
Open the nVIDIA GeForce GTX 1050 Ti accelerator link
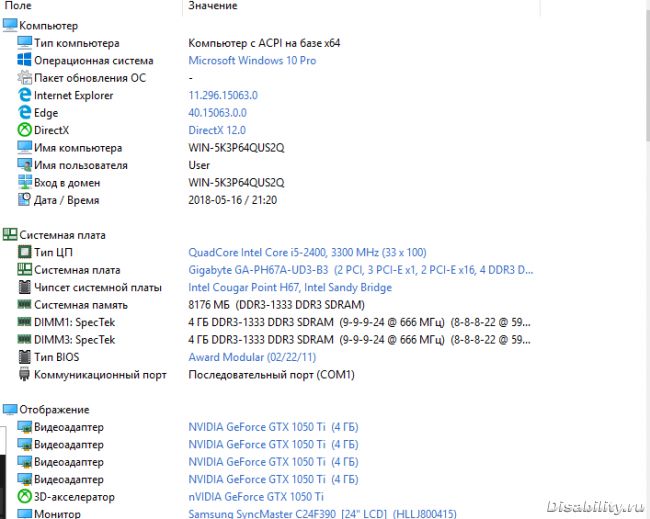(x=256, y=497)
